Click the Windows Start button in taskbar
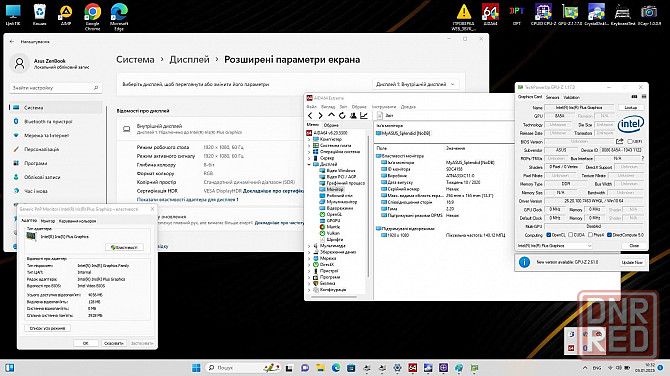This screenshot has width=670, height=376. click(196, 367)
